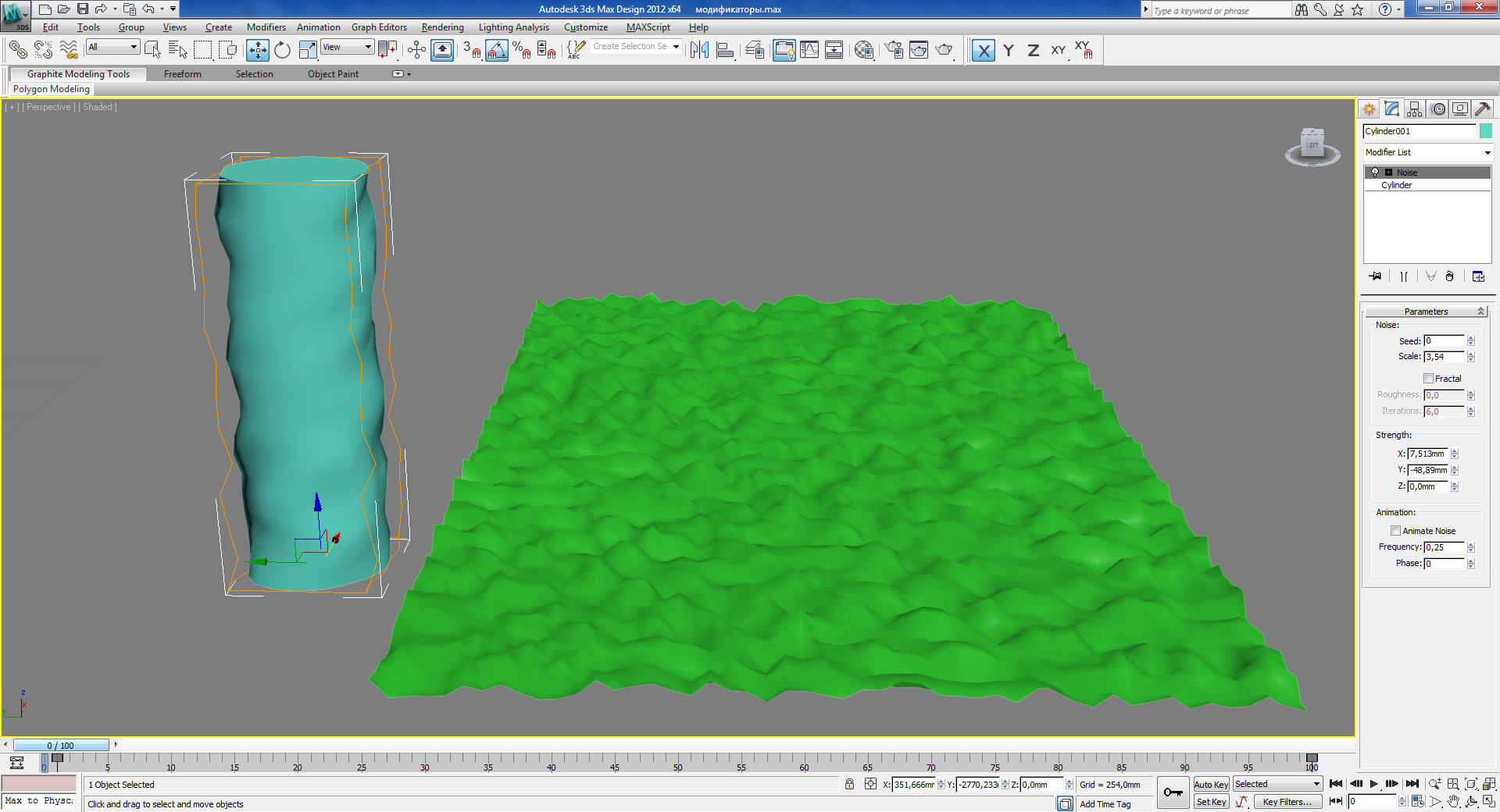The height and width of the screenshot is (812, 1500).
Task: Click the Strength X value field
Action: coord(1428,454)
